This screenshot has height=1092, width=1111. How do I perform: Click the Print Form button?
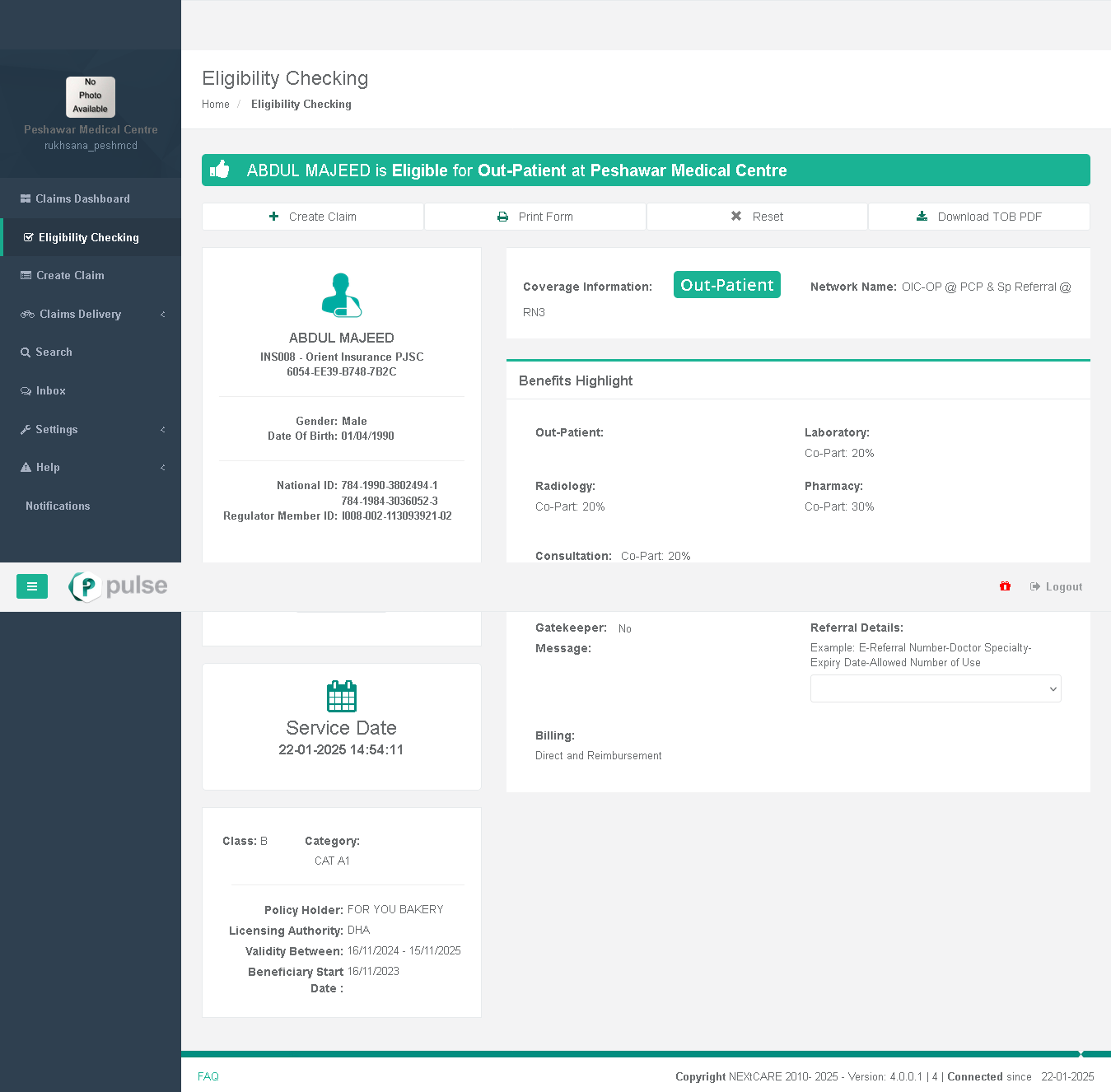click(535, 217)
